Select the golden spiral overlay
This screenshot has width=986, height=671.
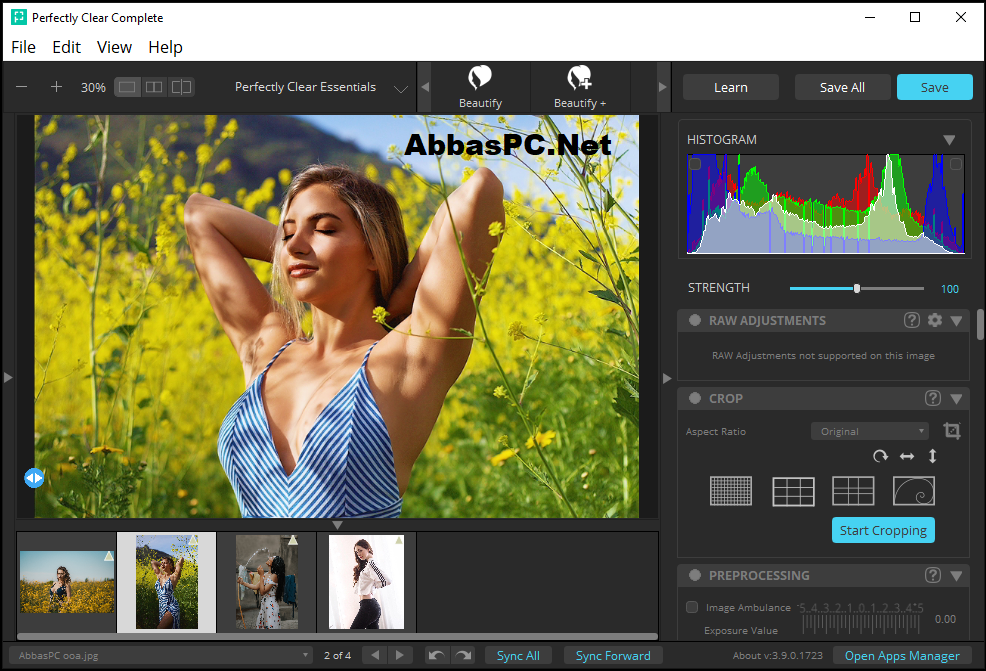click(x=914, y=491)
